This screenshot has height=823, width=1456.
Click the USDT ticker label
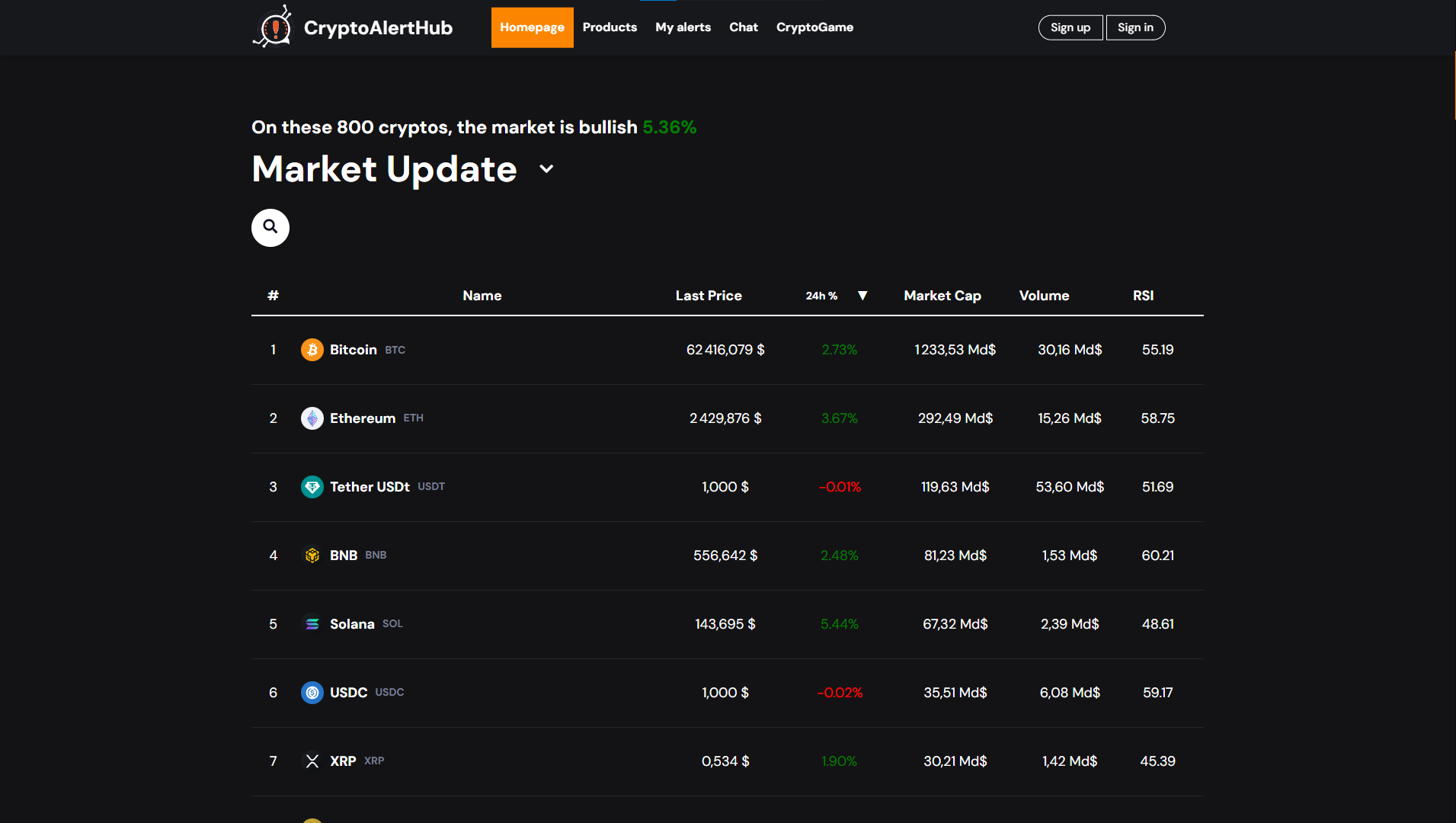(431, 486)
